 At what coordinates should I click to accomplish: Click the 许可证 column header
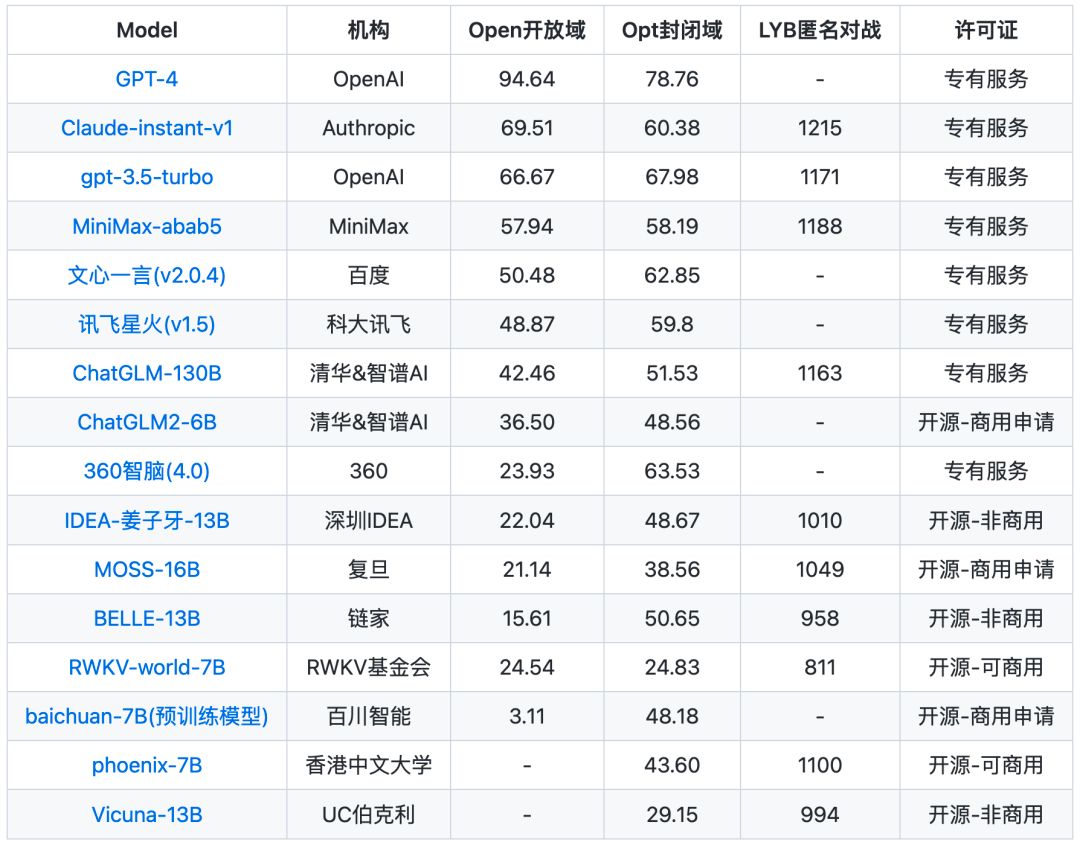tap(986, 30)
